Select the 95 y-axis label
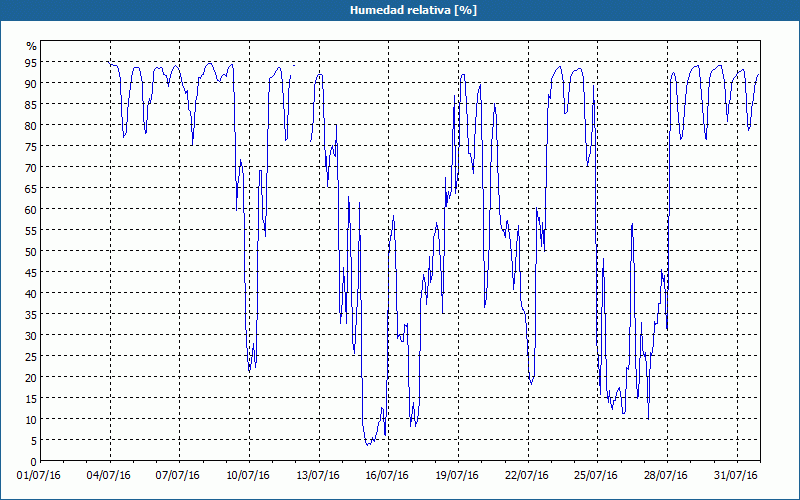 (x=31, y=62)
